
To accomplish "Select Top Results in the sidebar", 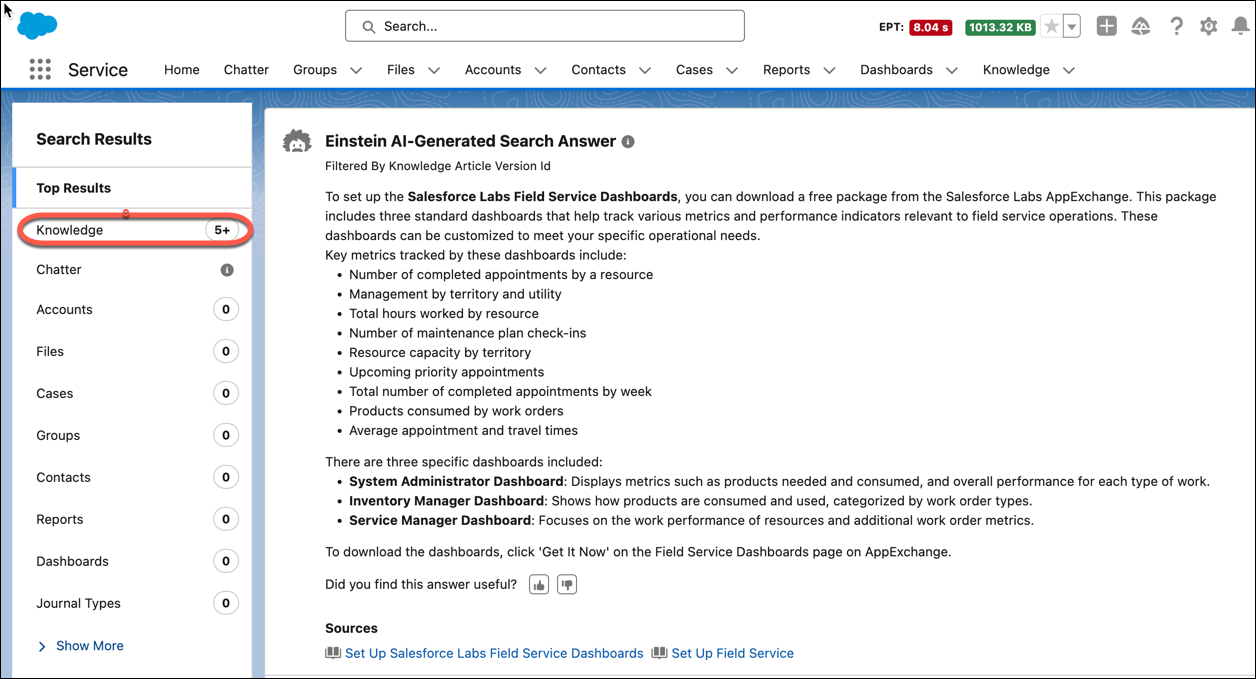I will click(x=132, y=188).
